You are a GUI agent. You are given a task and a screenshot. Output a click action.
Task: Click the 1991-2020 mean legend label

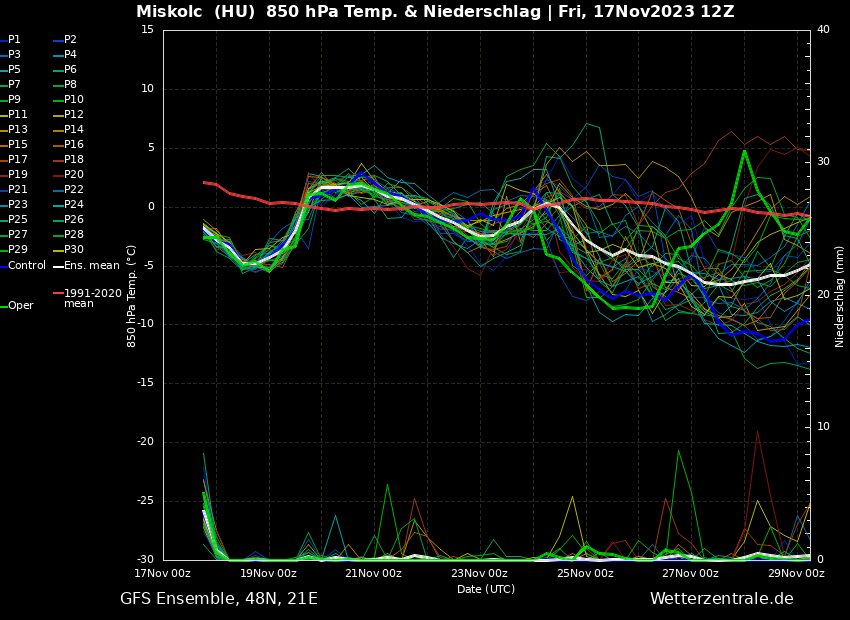[x=92, y=298]
